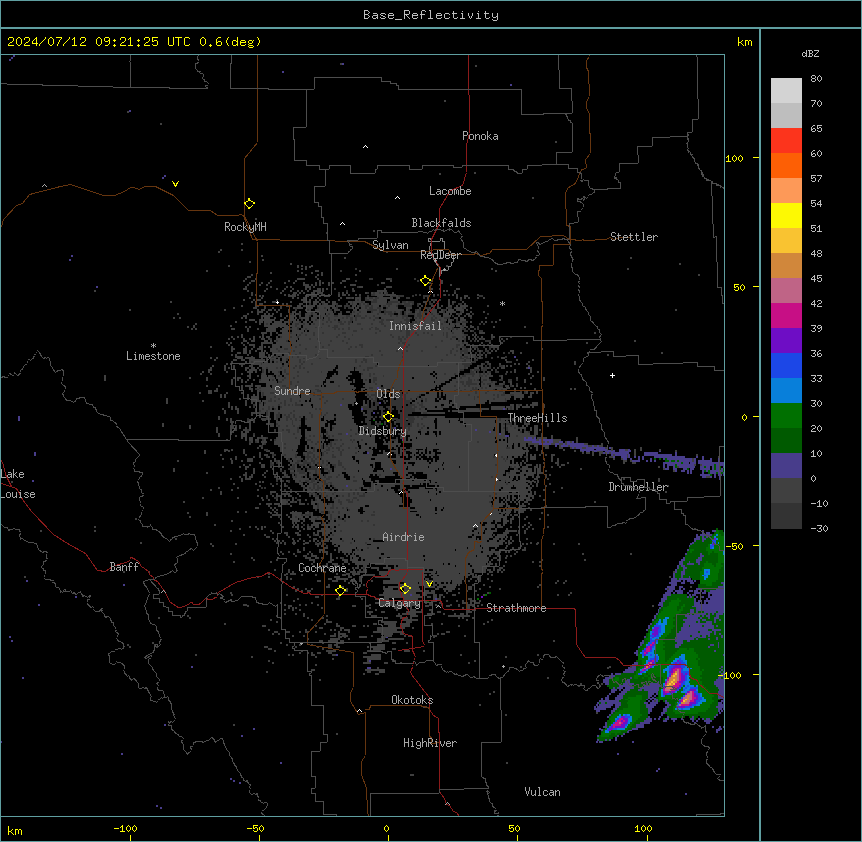Click the HighRiver label
Image resolution: width=862 pixels, height=842 pixels.
click(430, 743)
